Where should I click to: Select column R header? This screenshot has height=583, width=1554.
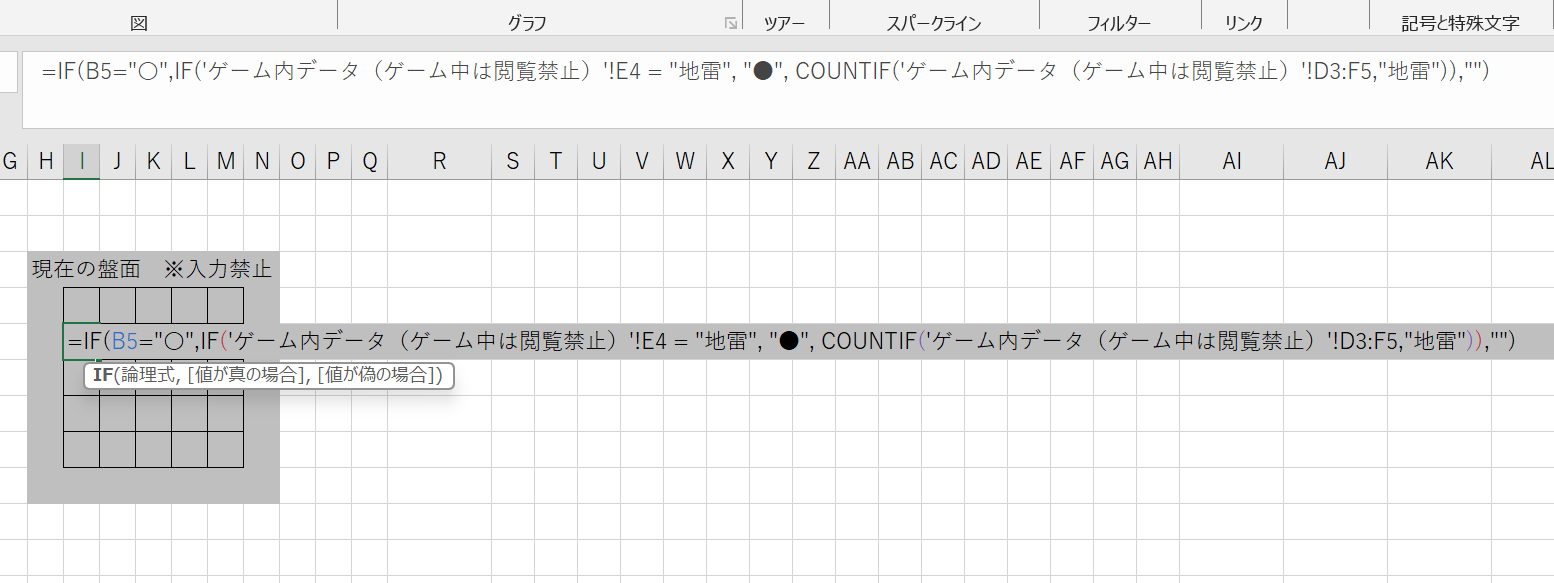coord(439,161)
